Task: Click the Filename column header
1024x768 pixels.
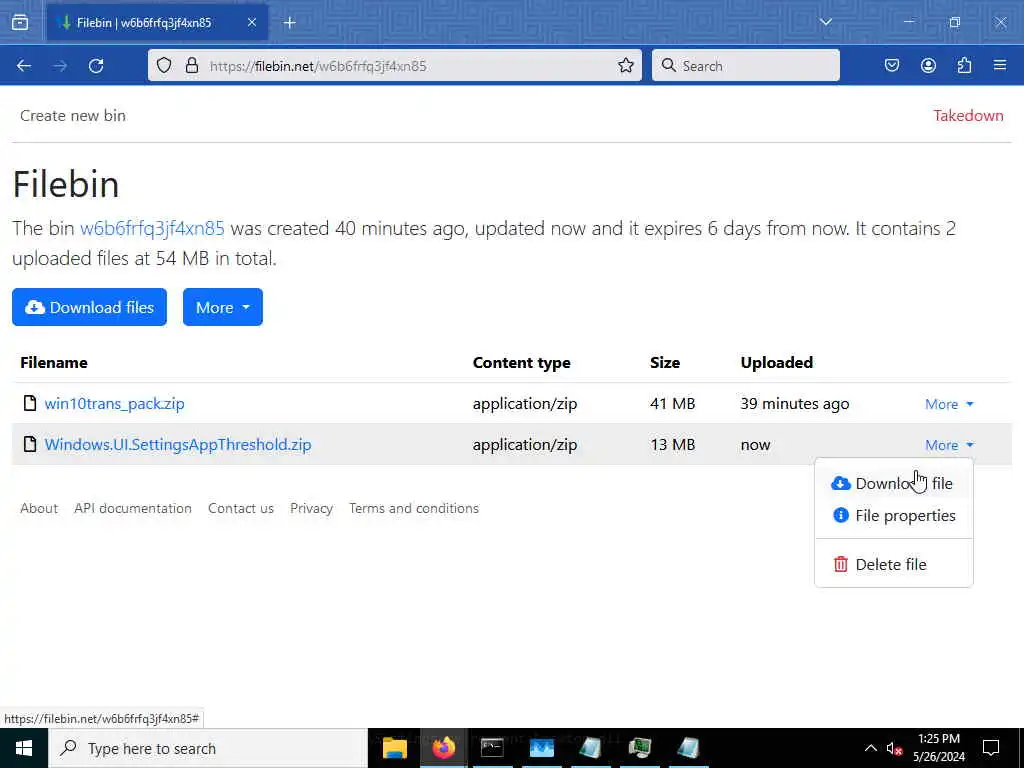Action: pyautogui.click(x=54, y=362)
